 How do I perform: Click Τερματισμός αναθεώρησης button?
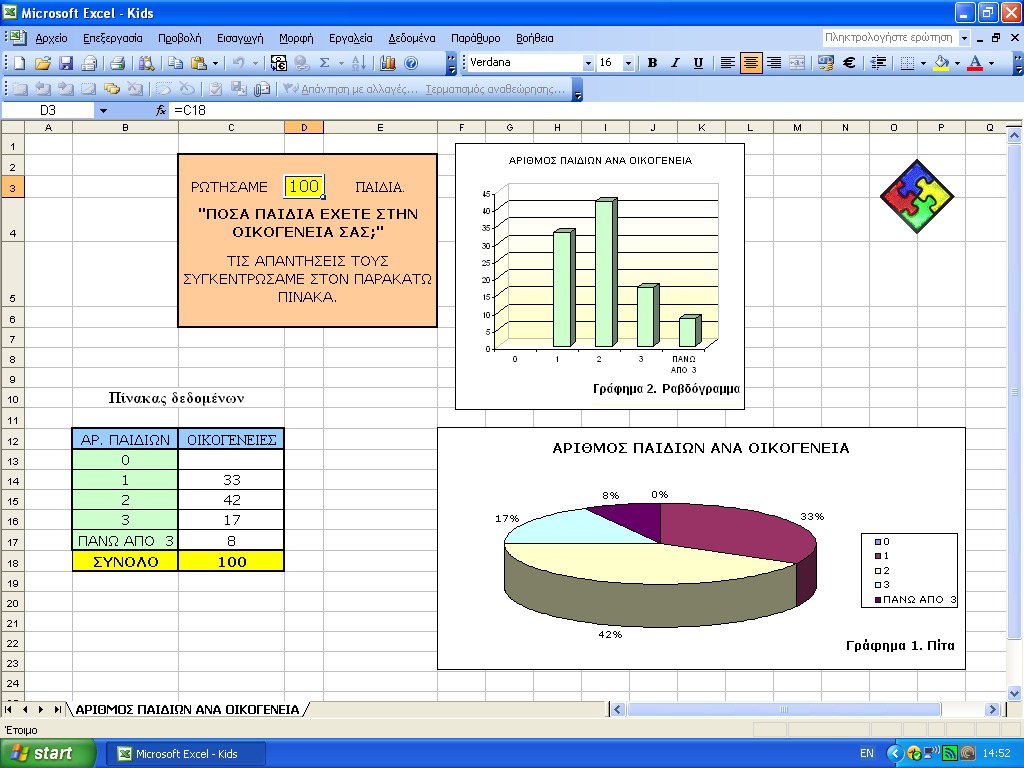pos(495,89)
